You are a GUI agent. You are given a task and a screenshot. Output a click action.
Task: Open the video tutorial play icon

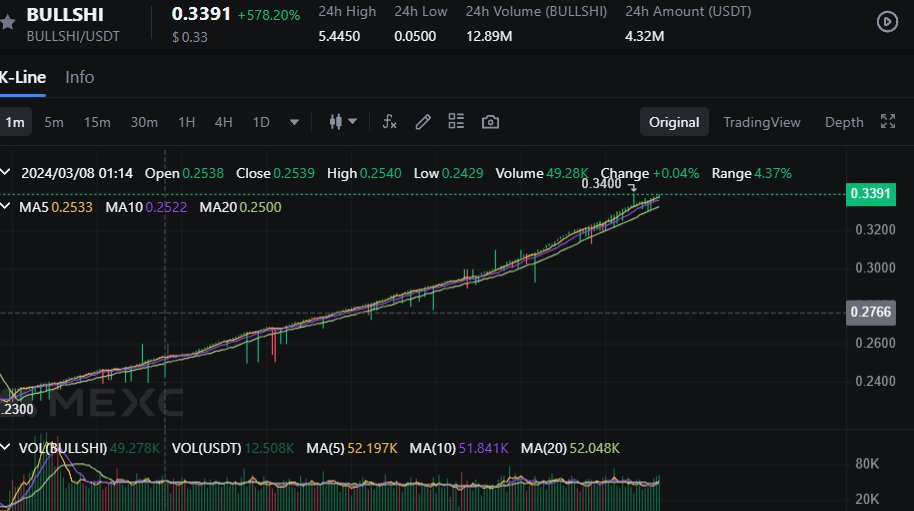click(x=887, y=22)
